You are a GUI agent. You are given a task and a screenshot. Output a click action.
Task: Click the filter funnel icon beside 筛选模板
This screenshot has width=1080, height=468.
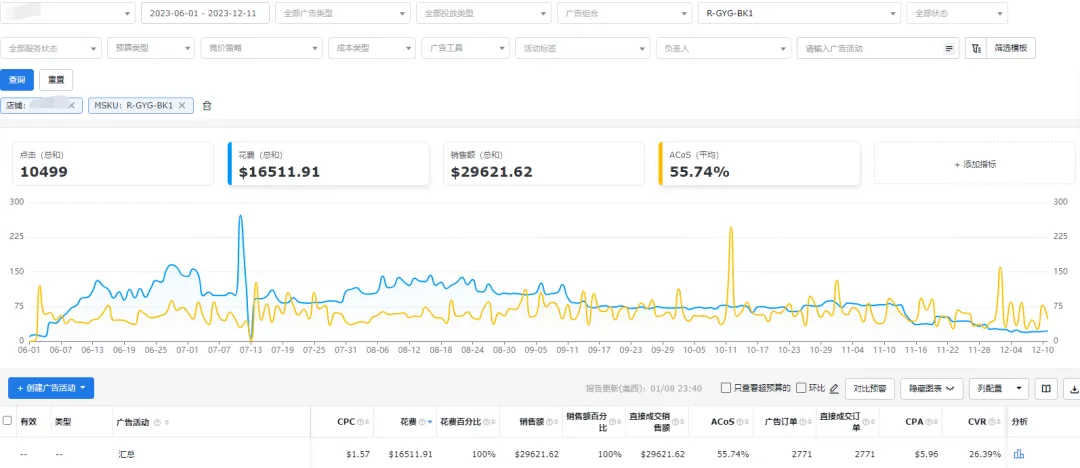tap(976, 48)
